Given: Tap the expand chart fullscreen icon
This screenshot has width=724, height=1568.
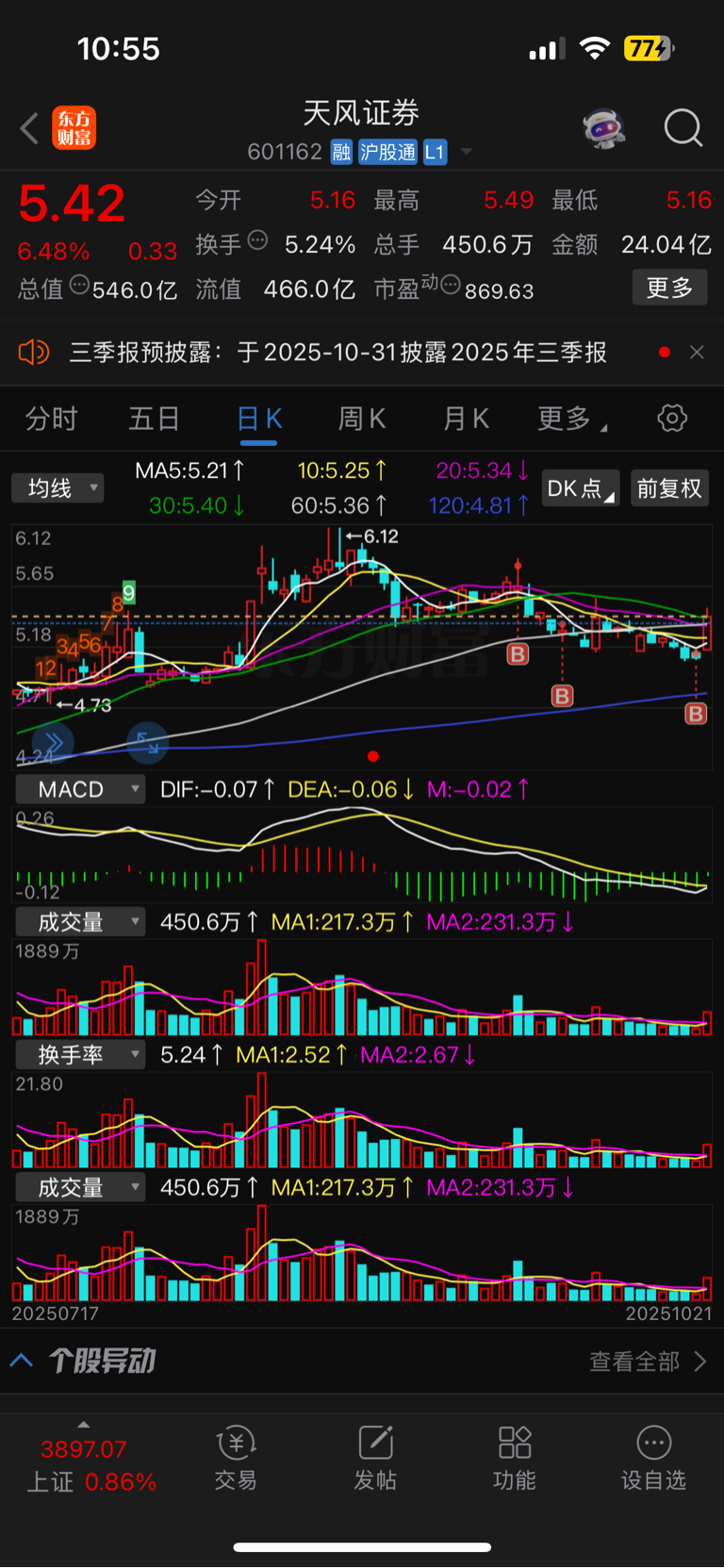Looking at the screenshot, I should point(148,743).
